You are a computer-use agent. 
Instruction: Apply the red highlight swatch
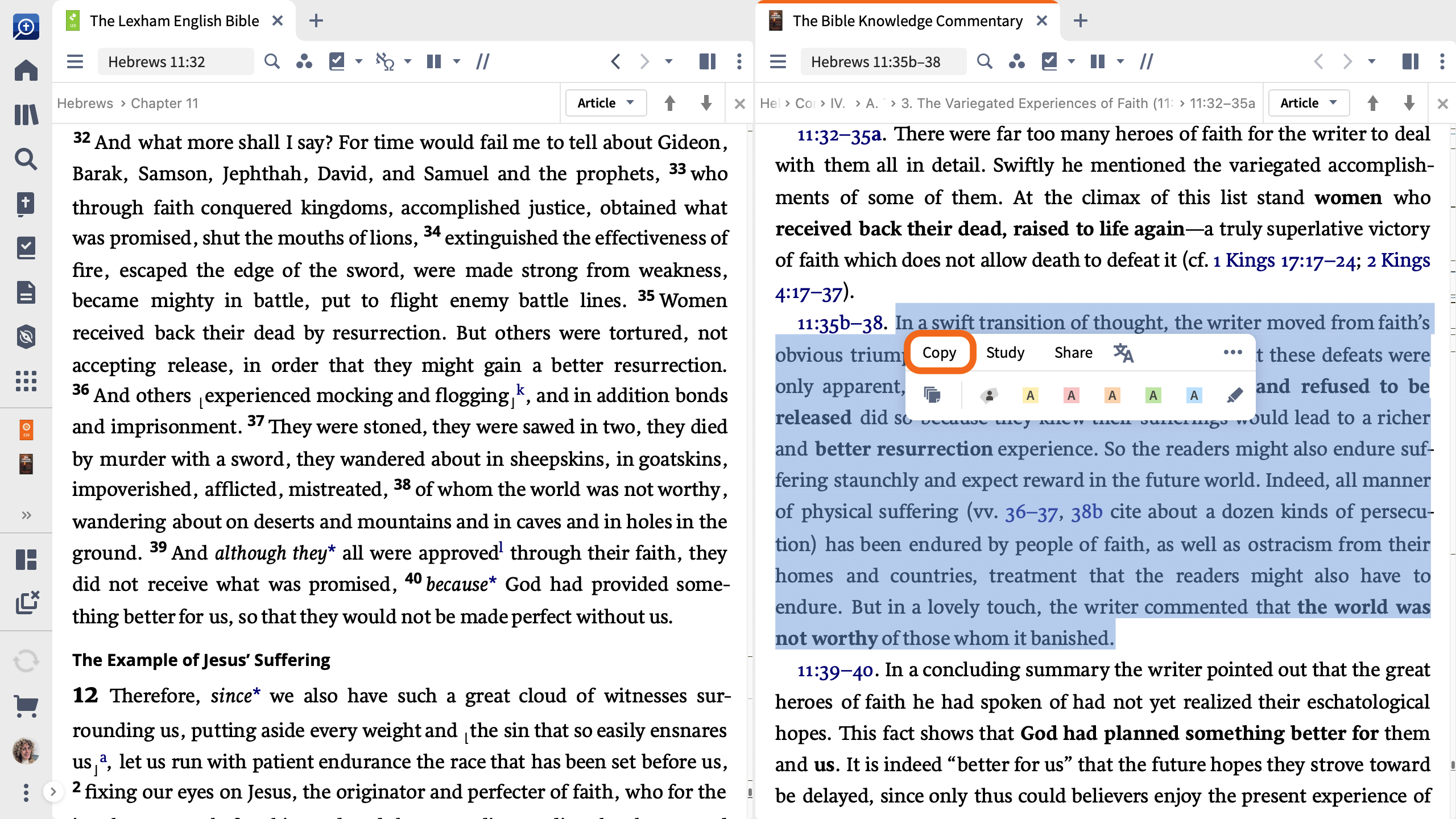point(1071,395)
